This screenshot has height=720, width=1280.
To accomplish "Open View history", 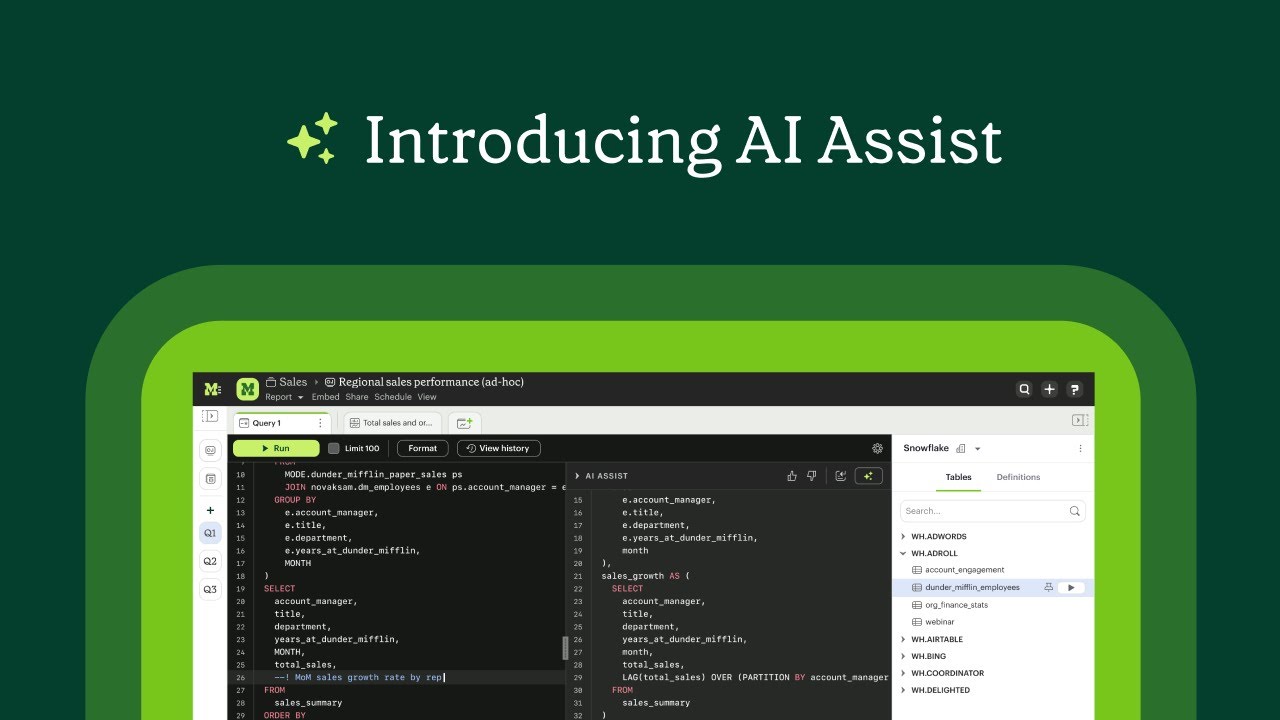I will tap(499, 449).
